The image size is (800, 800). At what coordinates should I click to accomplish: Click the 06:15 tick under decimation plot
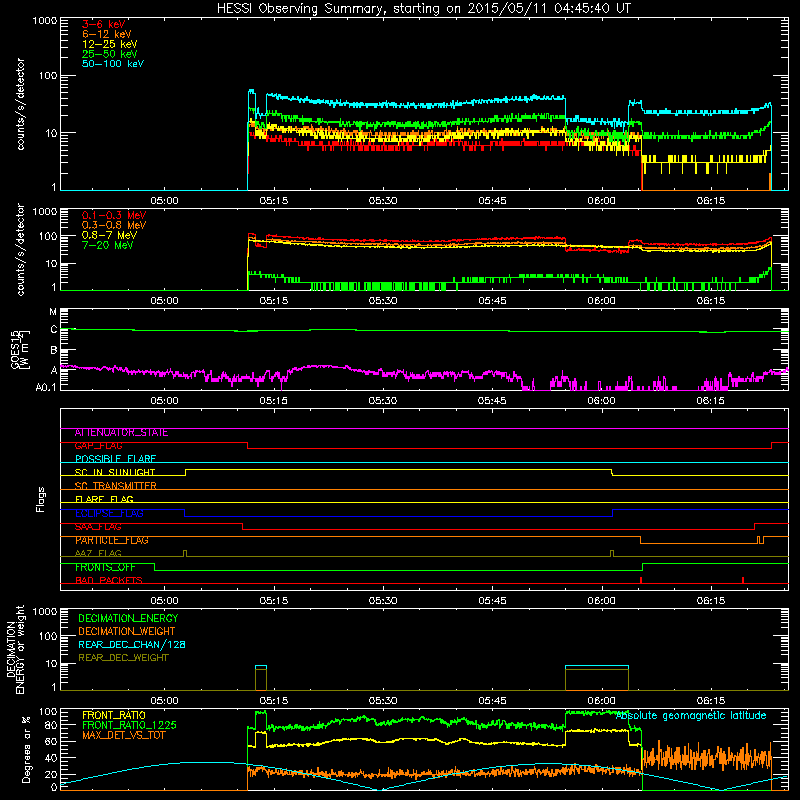(x=710, y=701)
